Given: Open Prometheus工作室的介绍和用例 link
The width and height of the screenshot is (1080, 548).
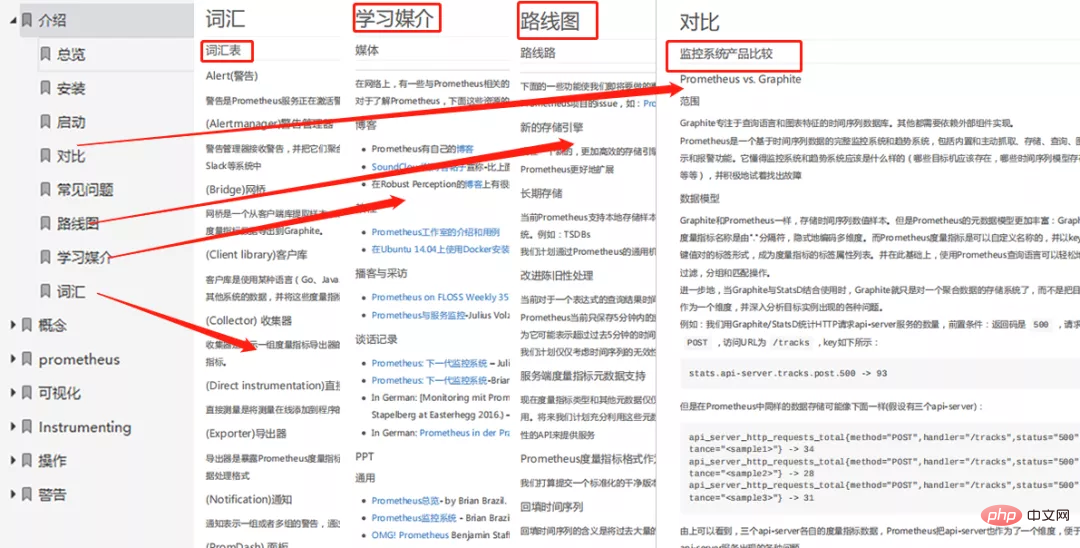Looking at the screenshot, I should pyautogui.click(x=435, y=232).
